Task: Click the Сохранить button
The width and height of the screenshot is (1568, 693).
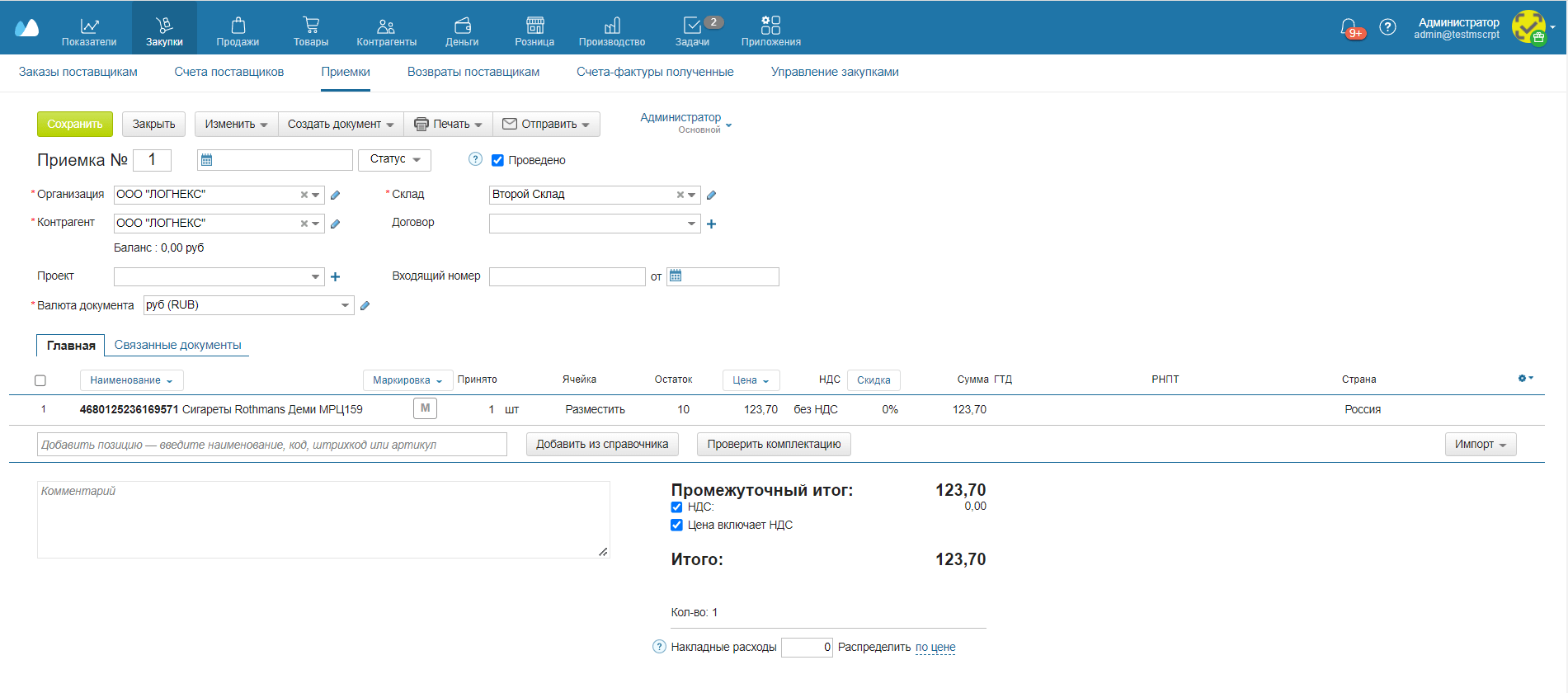Action: [x=75, y=124]
